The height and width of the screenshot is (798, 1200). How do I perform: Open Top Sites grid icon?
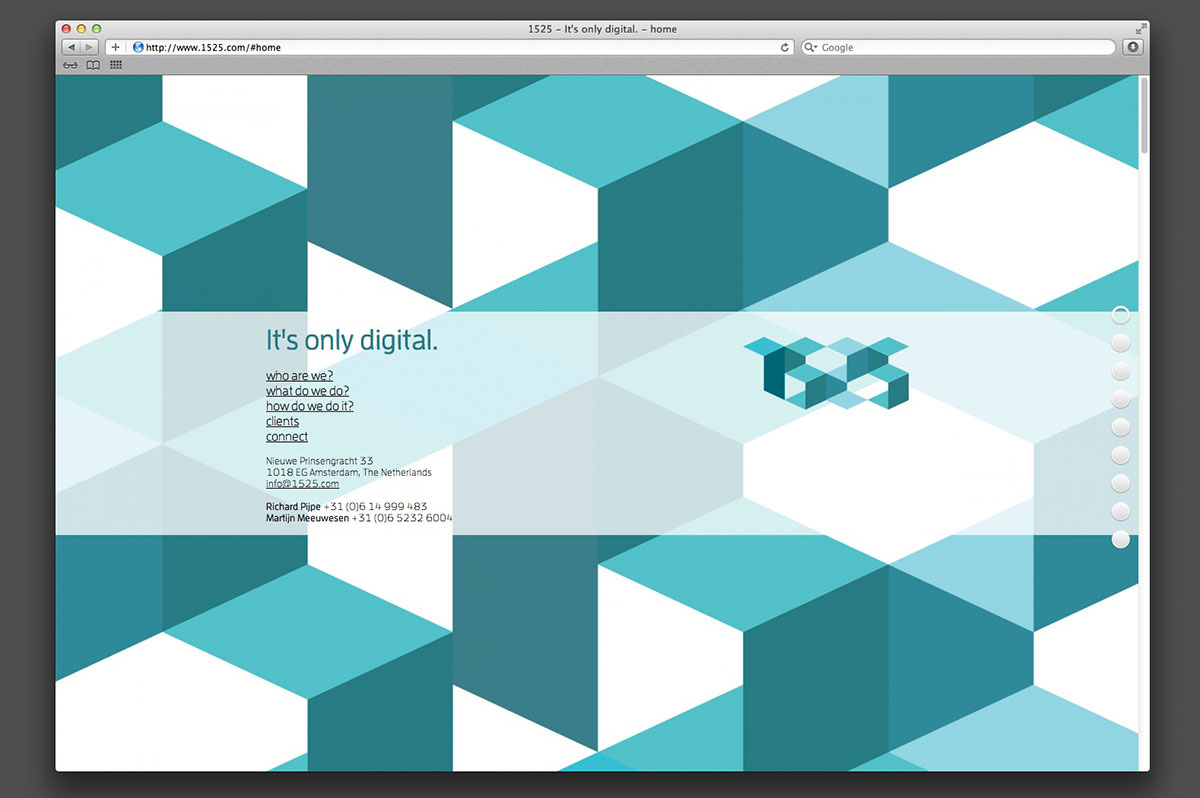[x=116, y=65]
